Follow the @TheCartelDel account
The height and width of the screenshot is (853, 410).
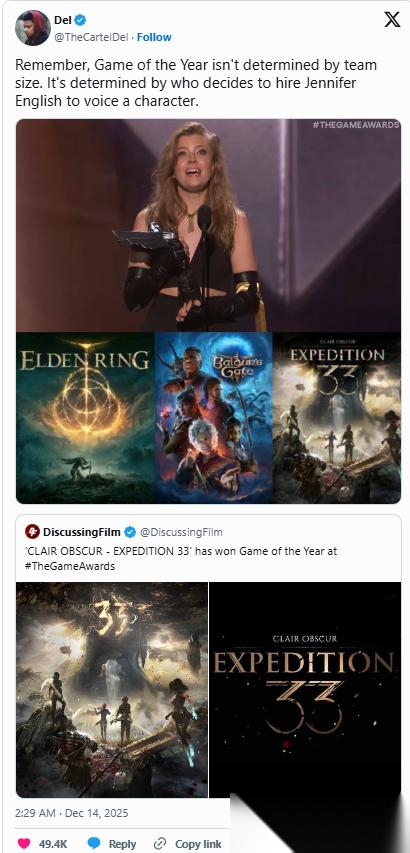[154, 37]
